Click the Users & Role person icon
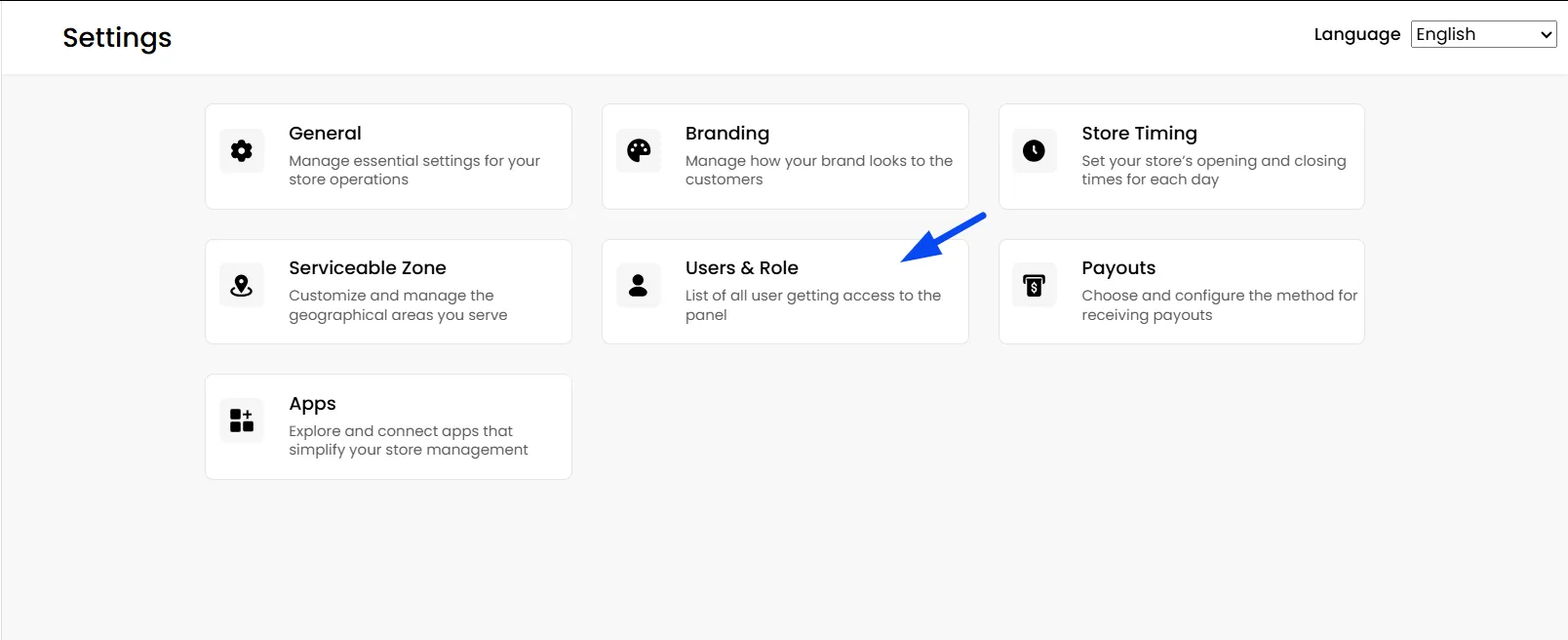 coord(639,286)
